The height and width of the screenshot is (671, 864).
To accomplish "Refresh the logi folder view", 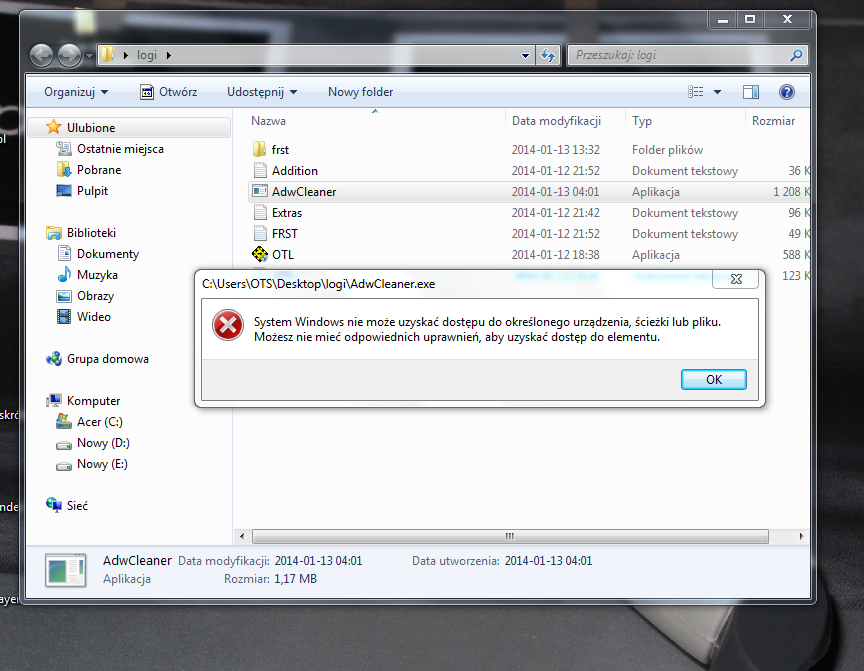I will [x=548, y=55].
